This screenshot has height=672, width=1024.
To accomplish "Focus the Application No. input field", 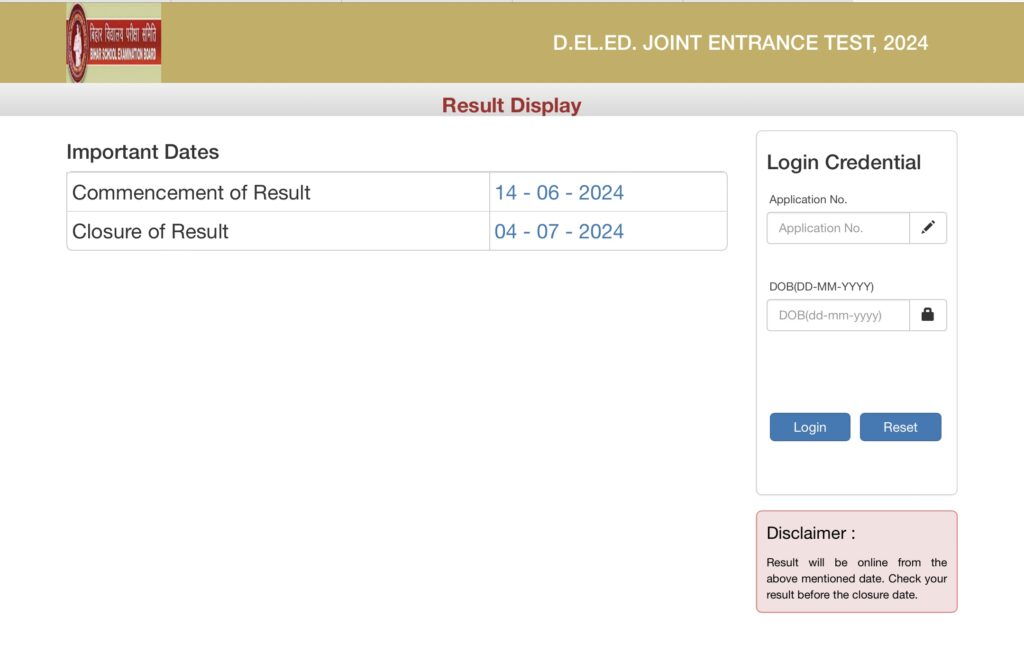I will click(838, 228).
